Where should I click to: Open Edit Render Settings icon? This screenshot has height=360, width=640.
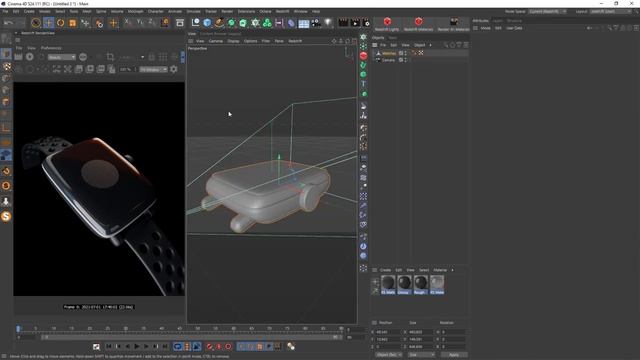(x=366, y=23)
